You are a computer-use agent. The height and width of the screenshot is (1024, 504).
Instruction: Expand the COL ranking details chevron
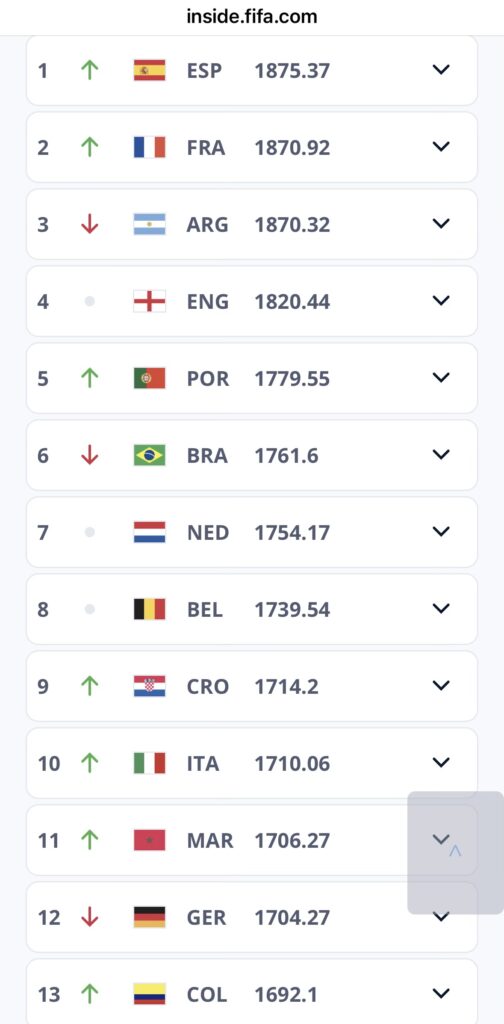(441, 993)
